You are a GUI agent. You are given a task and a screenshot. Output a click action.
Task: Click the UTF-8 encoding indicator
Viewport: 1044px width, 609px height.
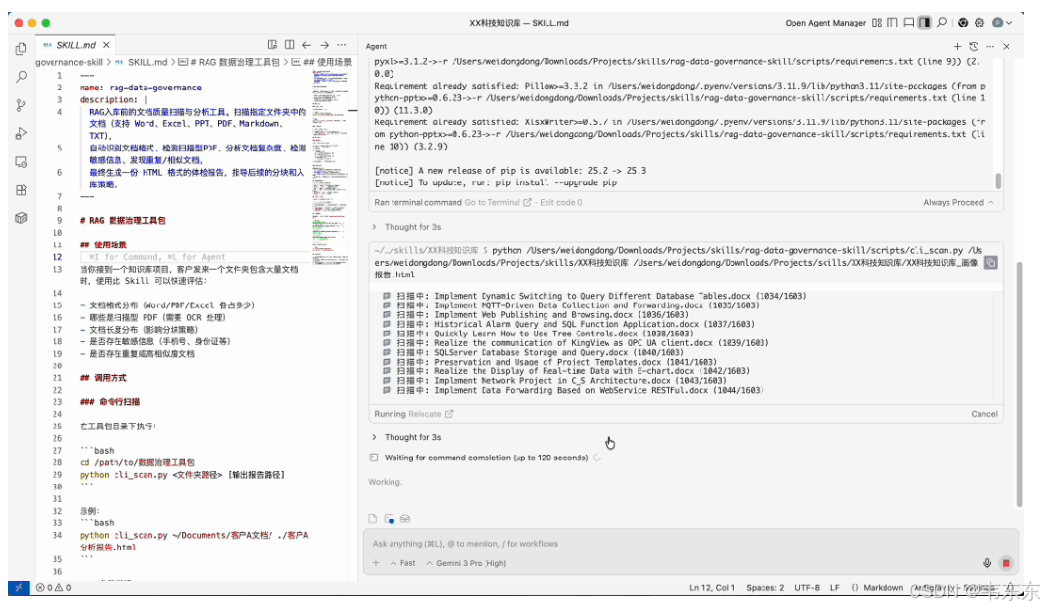tap(807, 588)
